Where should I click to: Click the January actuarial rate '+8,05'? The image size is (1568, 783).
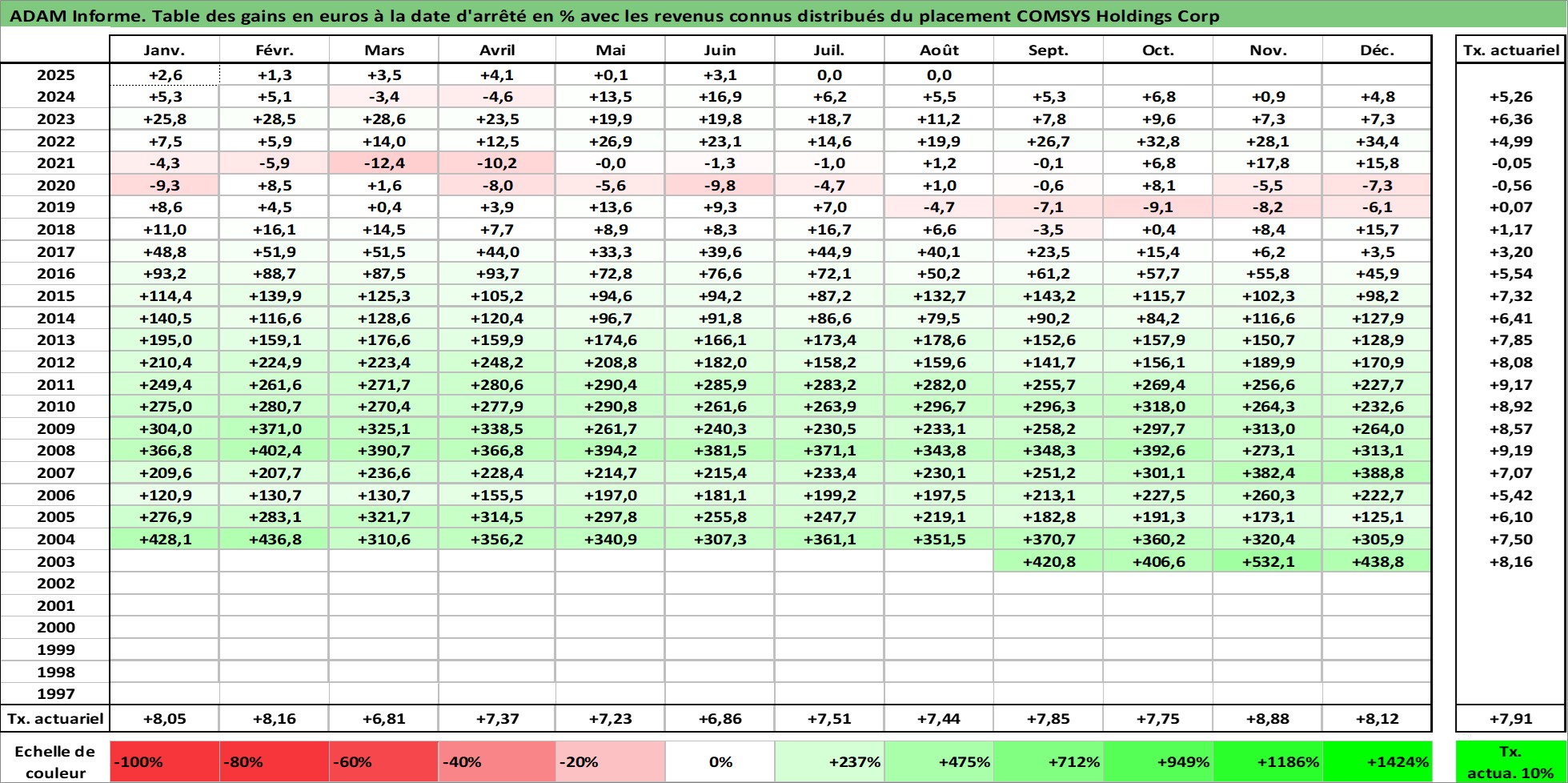[x=164, y=718]
